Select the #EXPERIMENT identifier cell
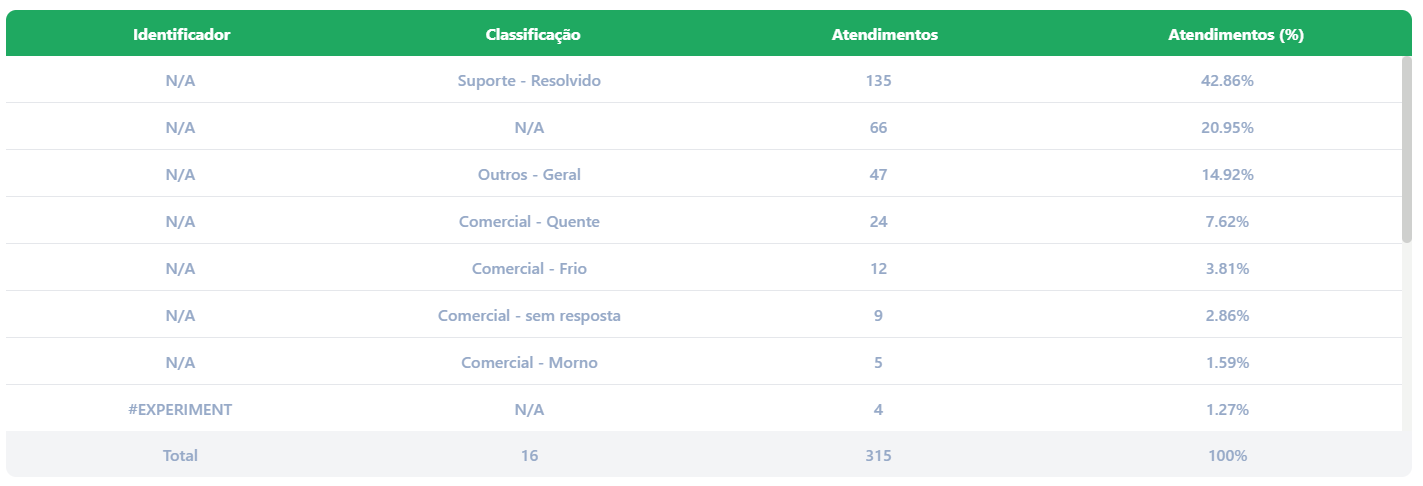1423x486 pixels. 180,409
